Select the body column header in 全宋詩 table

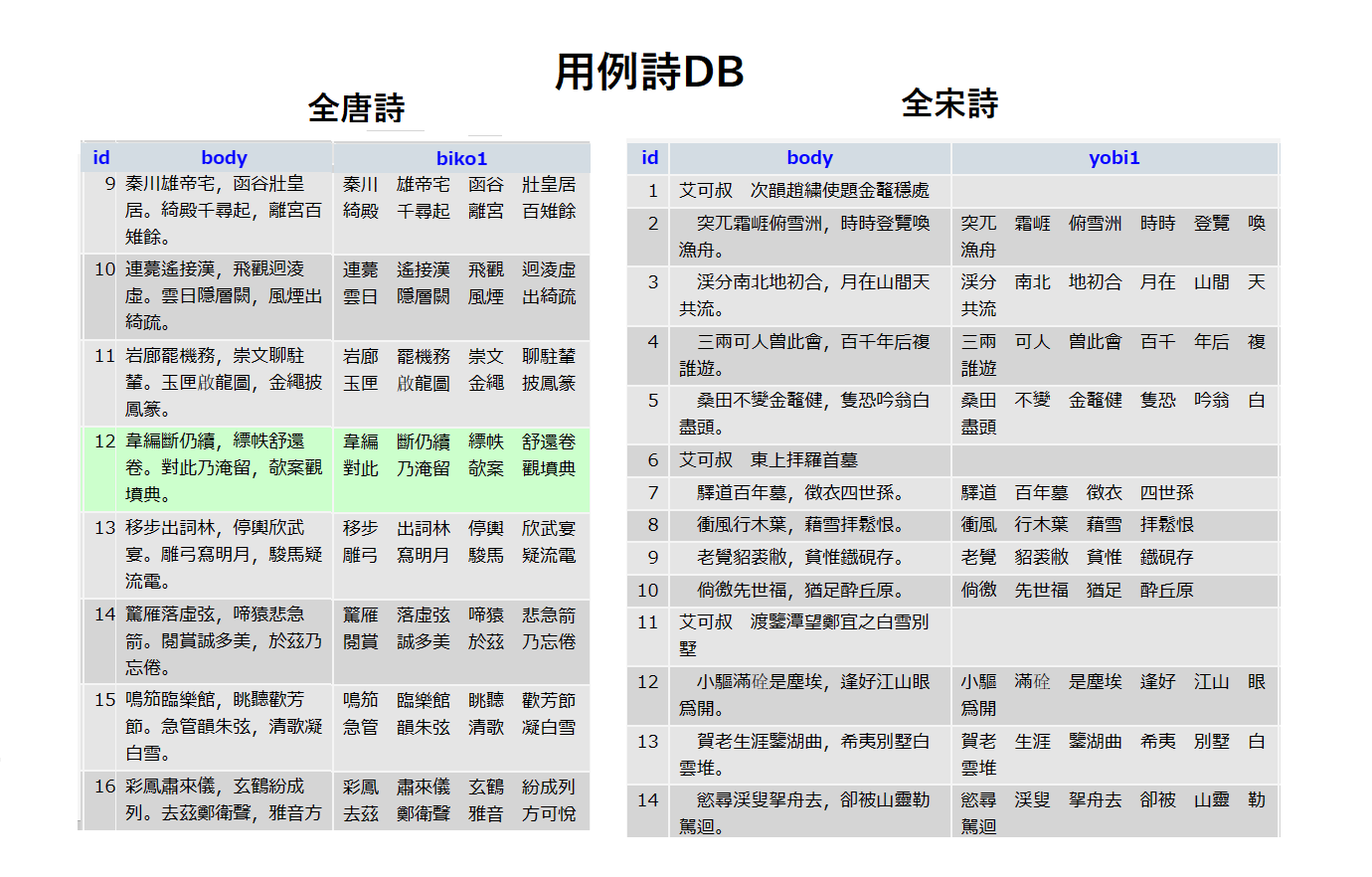[810, 157]
